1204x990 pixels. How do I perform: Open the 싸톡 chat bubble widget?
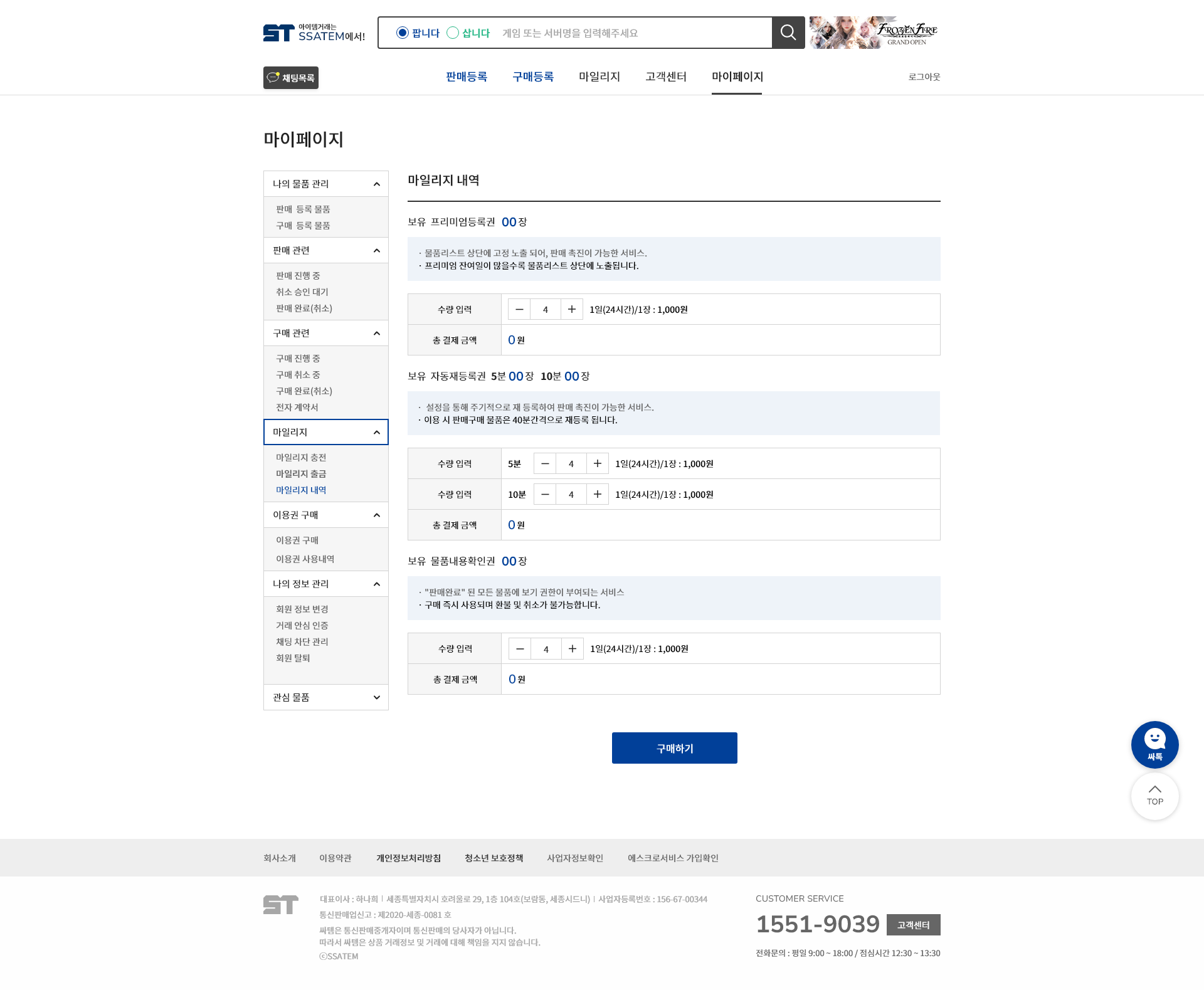[x=1154, y=744]
